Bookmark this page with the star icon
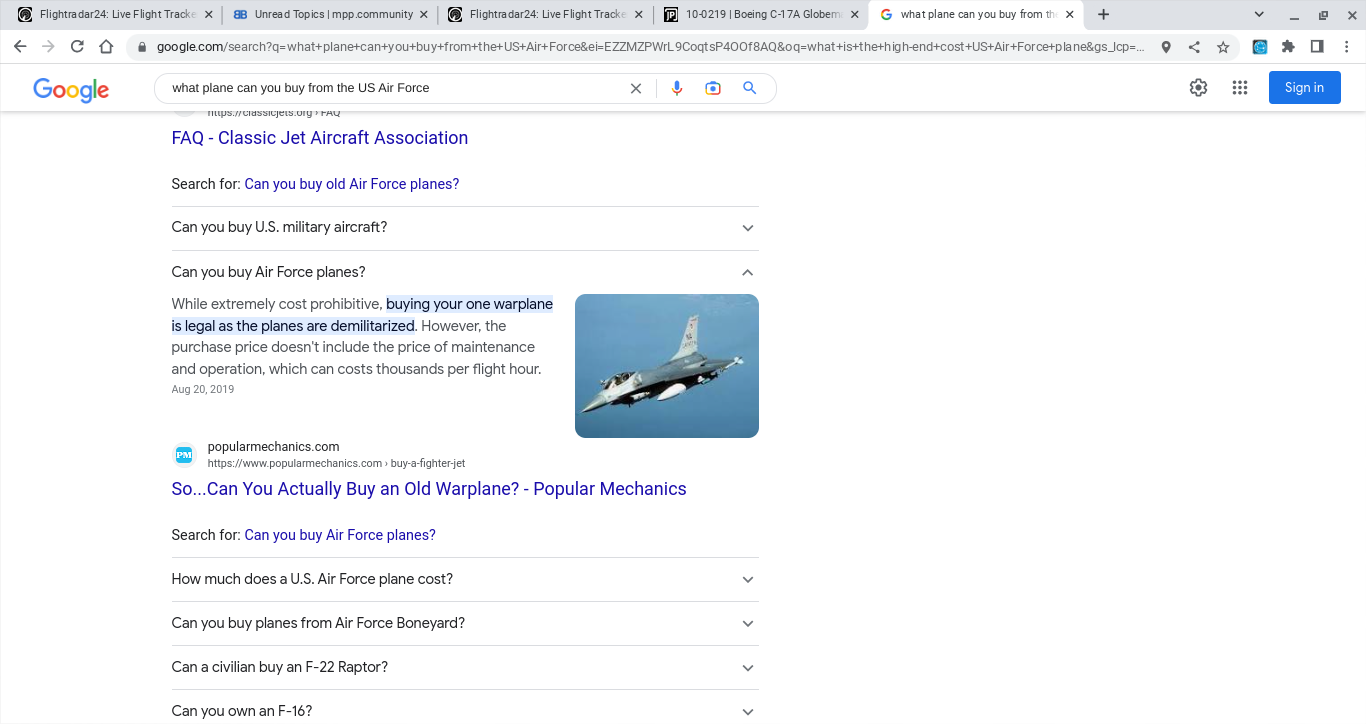This screenshot has height=724, width=1366. coord(1223,47)
